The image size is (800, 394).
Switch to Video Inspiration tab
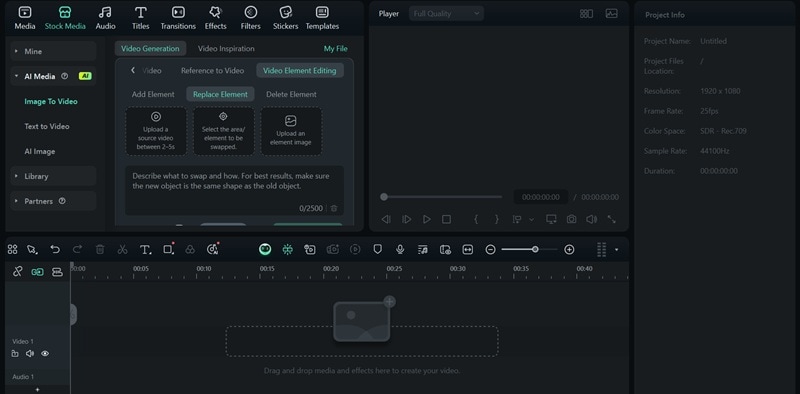click(x=226, y=48)
